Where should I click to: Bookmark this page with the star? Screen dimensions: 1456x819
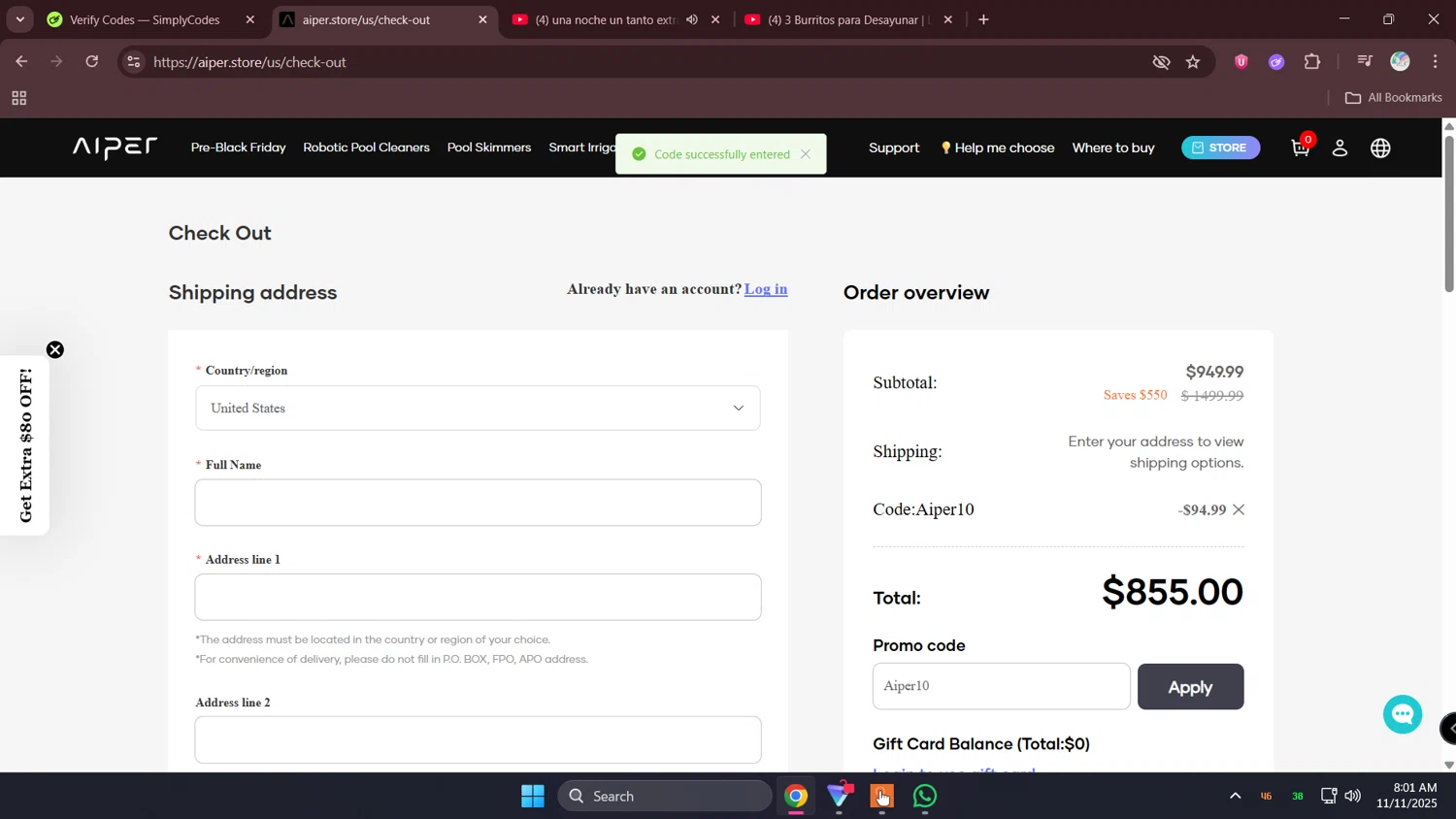(1193, 62)
